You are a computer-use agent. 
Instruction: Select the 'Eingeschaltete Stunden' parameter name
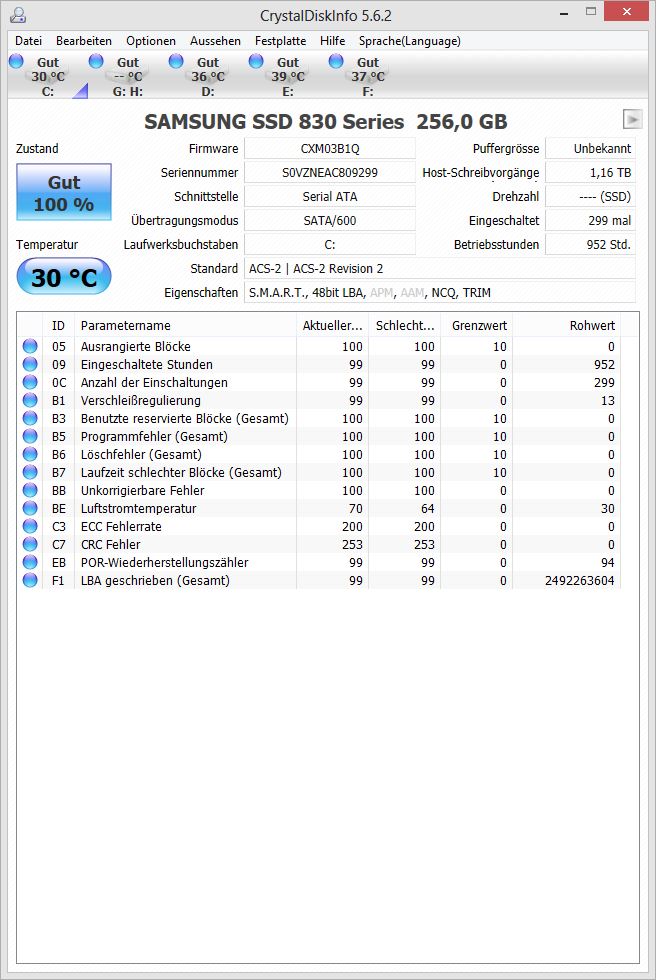[x=147, y=364]
